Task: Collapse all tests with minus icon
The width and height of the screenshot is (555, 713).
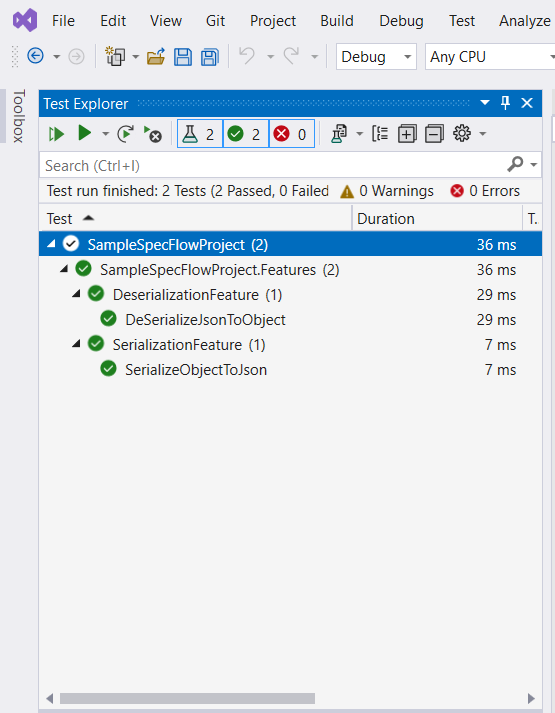Action: click(434, 134)
